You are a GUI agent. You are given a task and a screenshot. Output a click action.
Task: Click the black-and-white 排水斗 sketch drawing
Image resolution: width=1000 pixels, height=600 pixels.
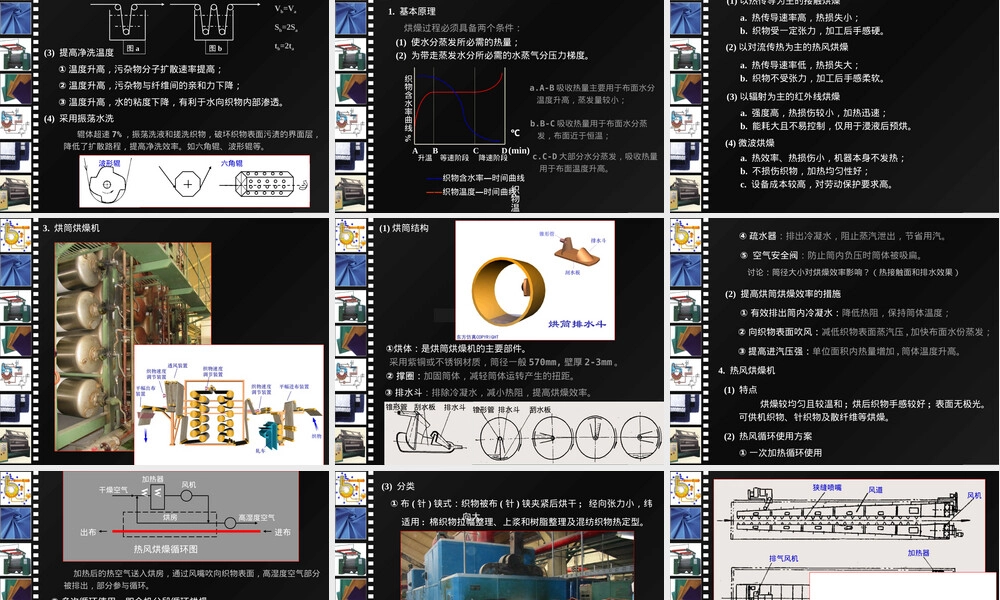coord(524,434)
